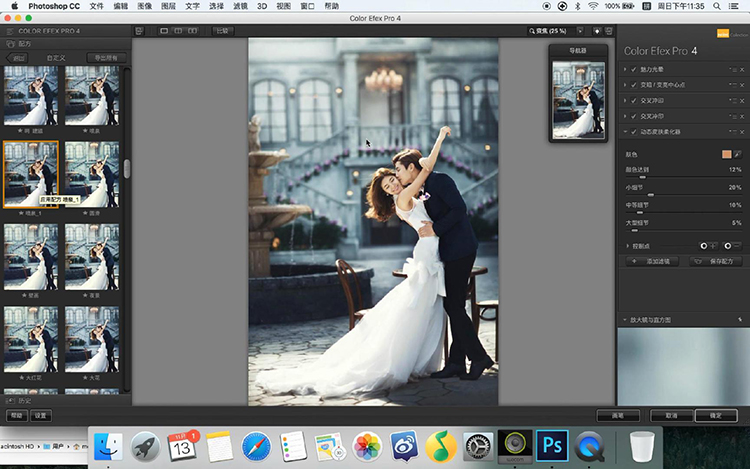This screenshot has height=469, width=750.
Task: Pick skin color with the eyedropper
Action: point(738,154)
